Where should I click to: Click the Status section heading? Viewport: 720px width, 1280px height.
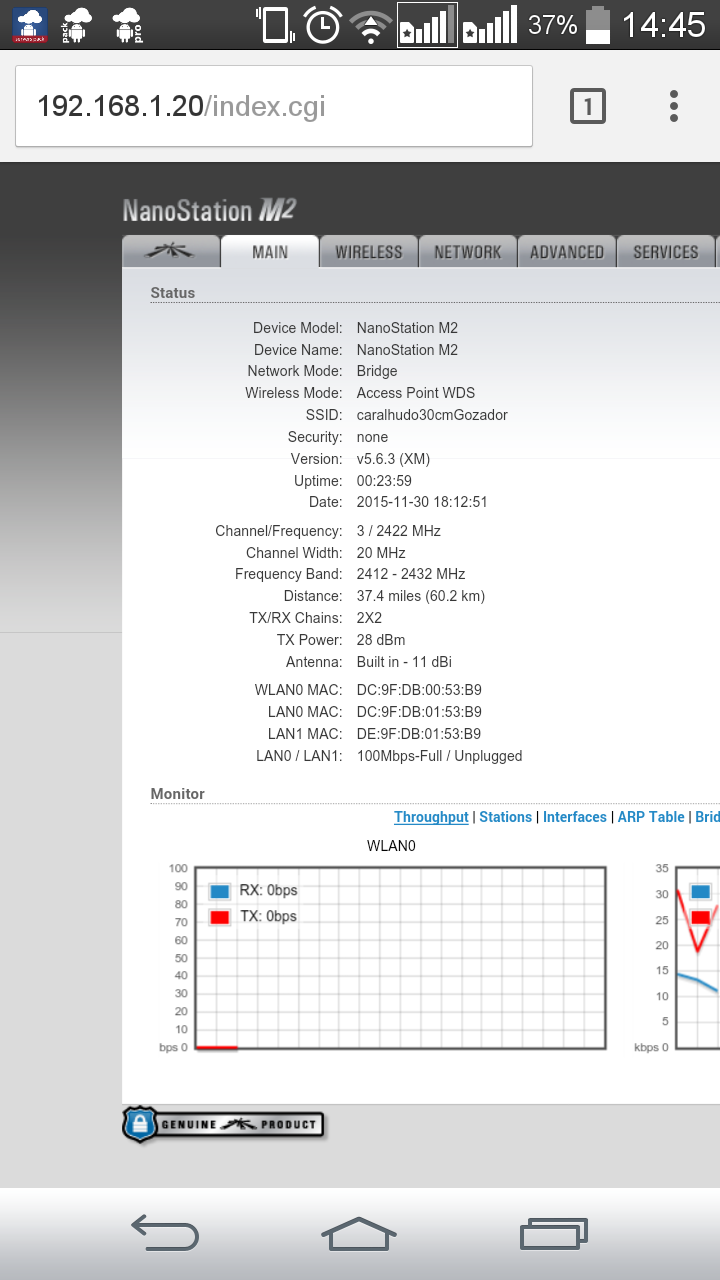(x=173, y=293)
